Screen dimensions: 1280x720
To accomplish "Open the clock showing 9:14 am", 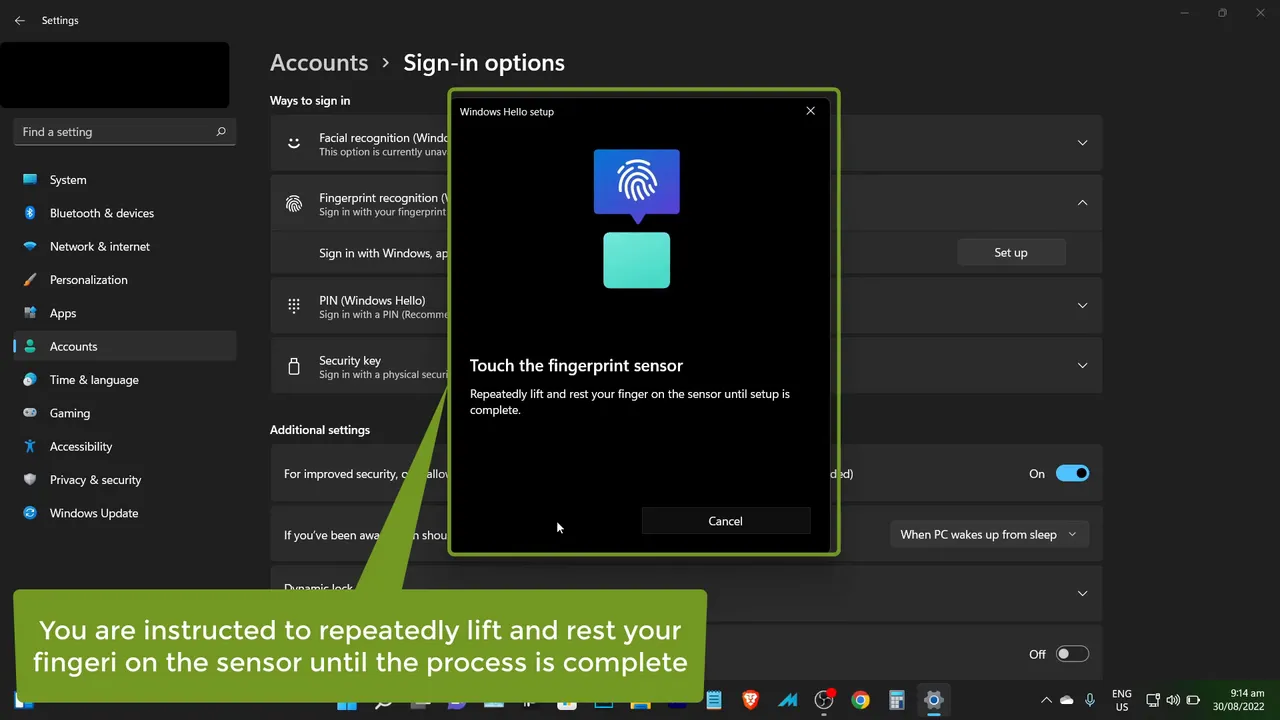I will click(x=1238, y=700).
